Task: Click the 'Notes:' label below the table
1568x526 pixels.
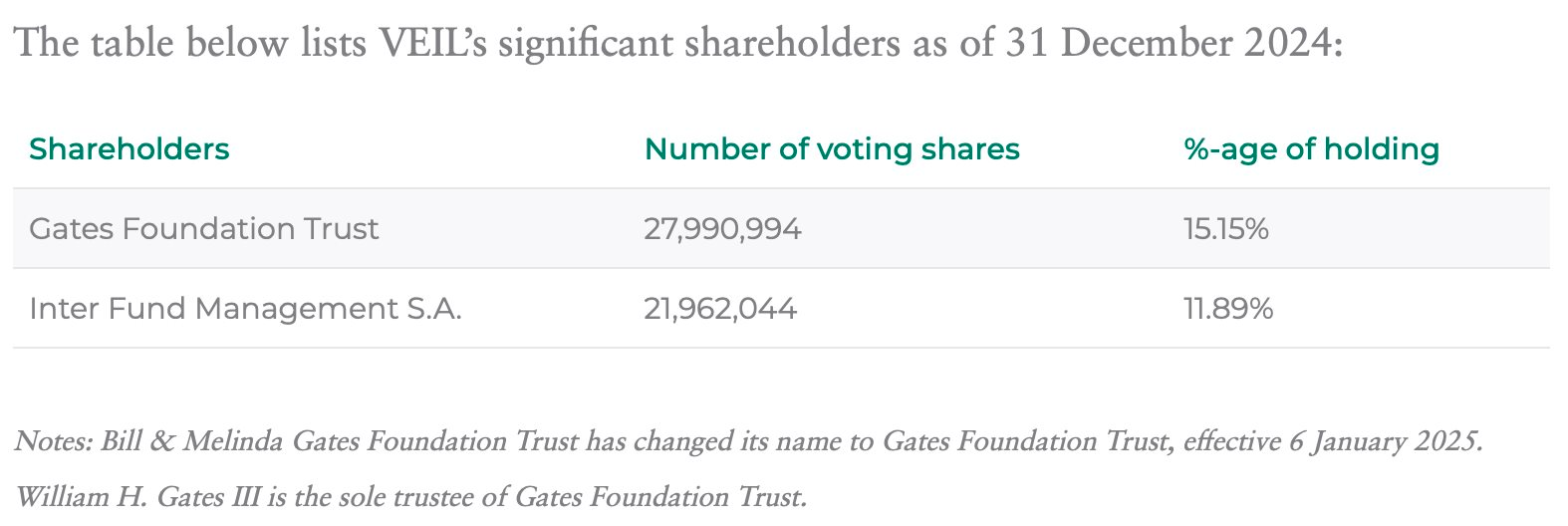Action: click(x=54, y=441)
